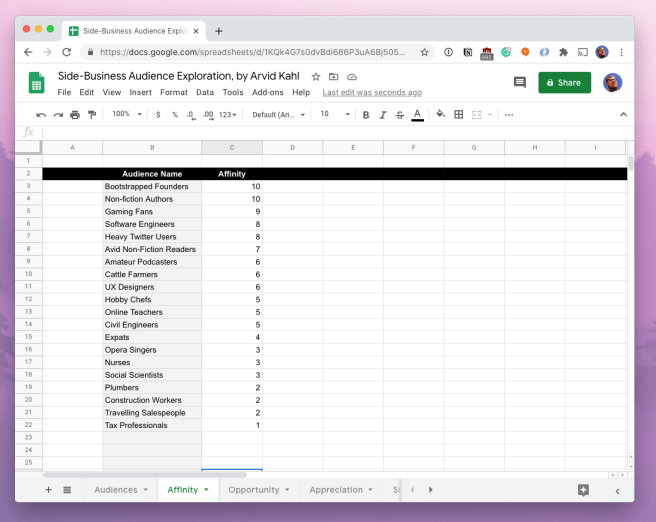This screenshot has height=522, width=656.
Task: Collapse the menus with the caret icon
Action: pos(623,114)
